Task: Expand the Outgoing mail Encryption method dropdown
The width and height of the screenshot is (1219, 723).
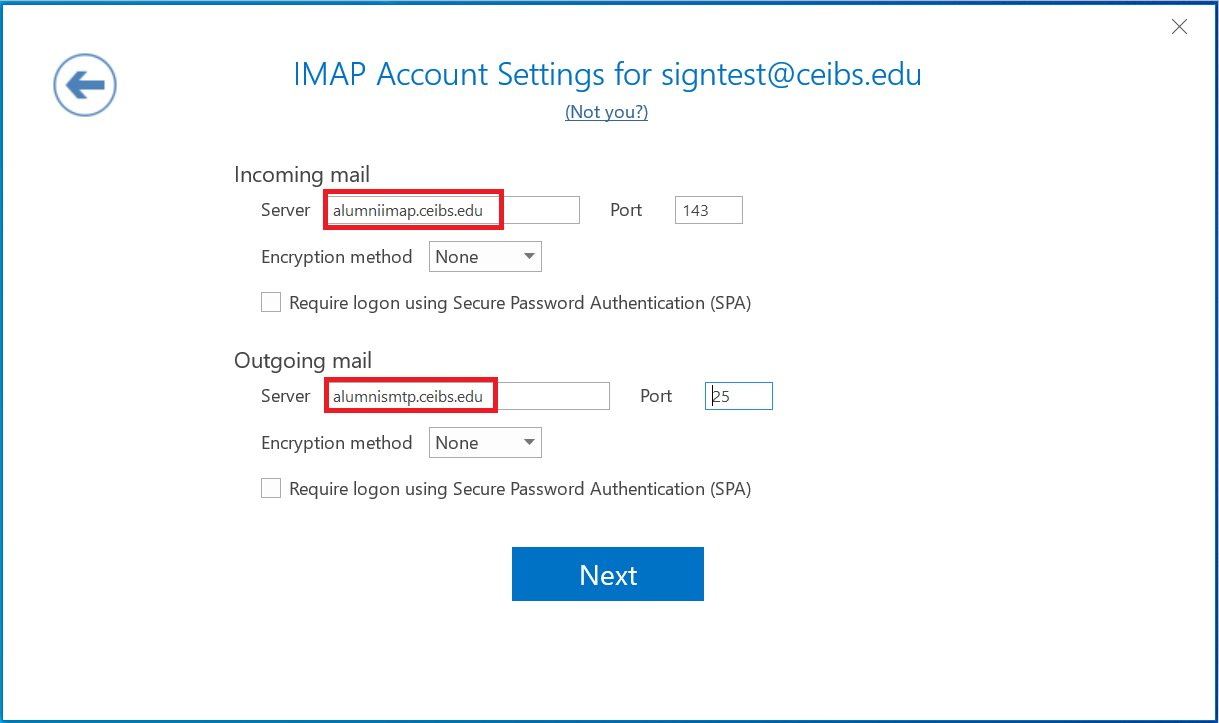Action: (x=485, y=443)
